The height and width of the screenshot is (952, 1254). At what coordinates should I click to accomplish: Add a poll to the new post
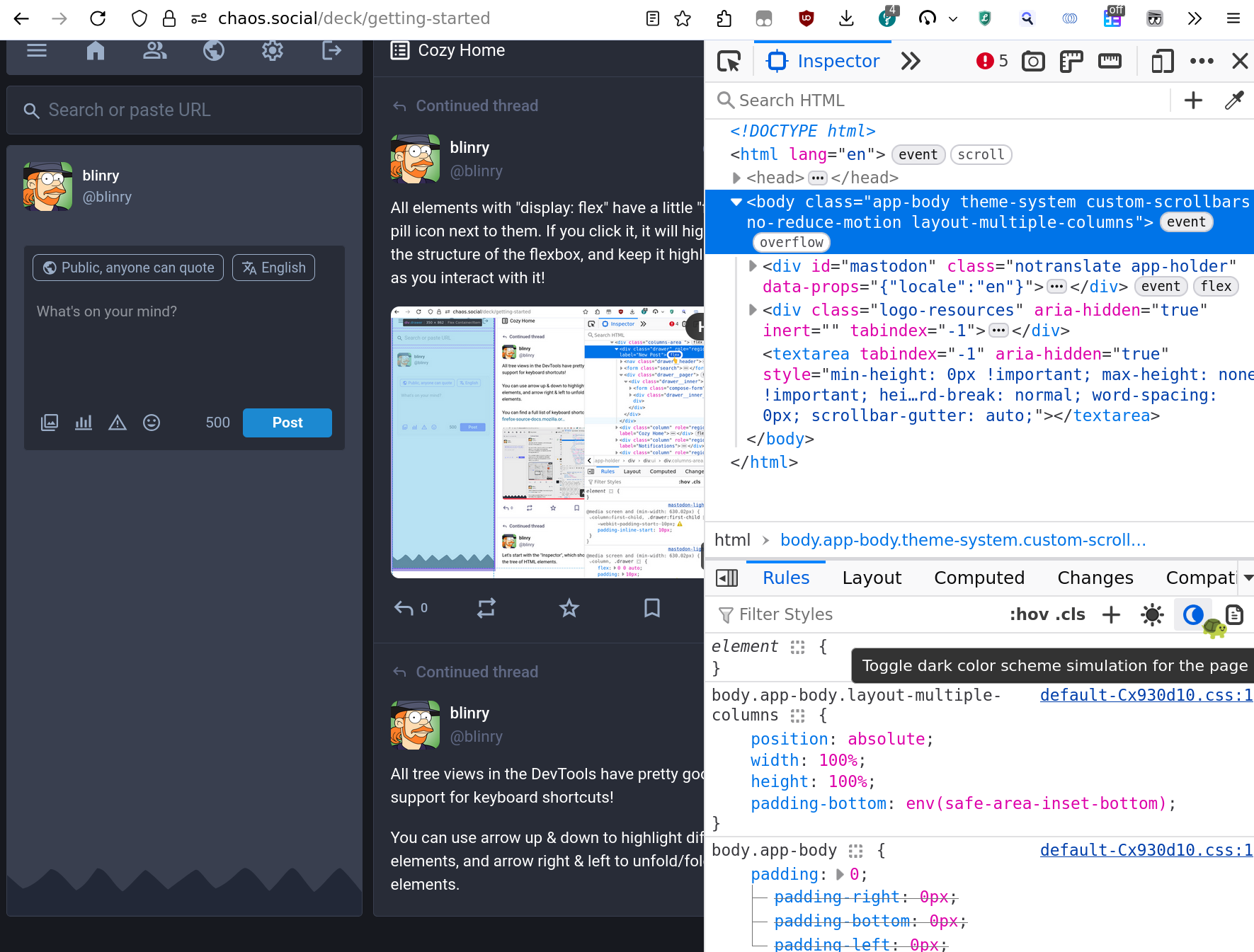pyautogui.click(x=84, y=422)
